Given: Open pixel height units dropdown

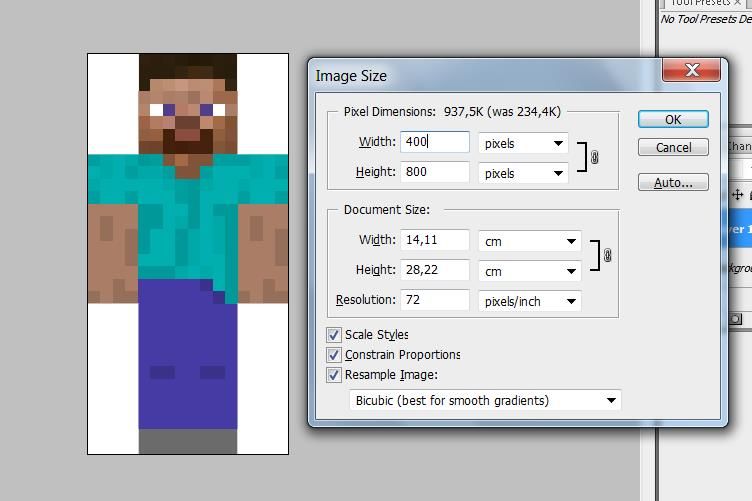Looking at the screenshot, I should pyautogui.click(x=523, y=173).
